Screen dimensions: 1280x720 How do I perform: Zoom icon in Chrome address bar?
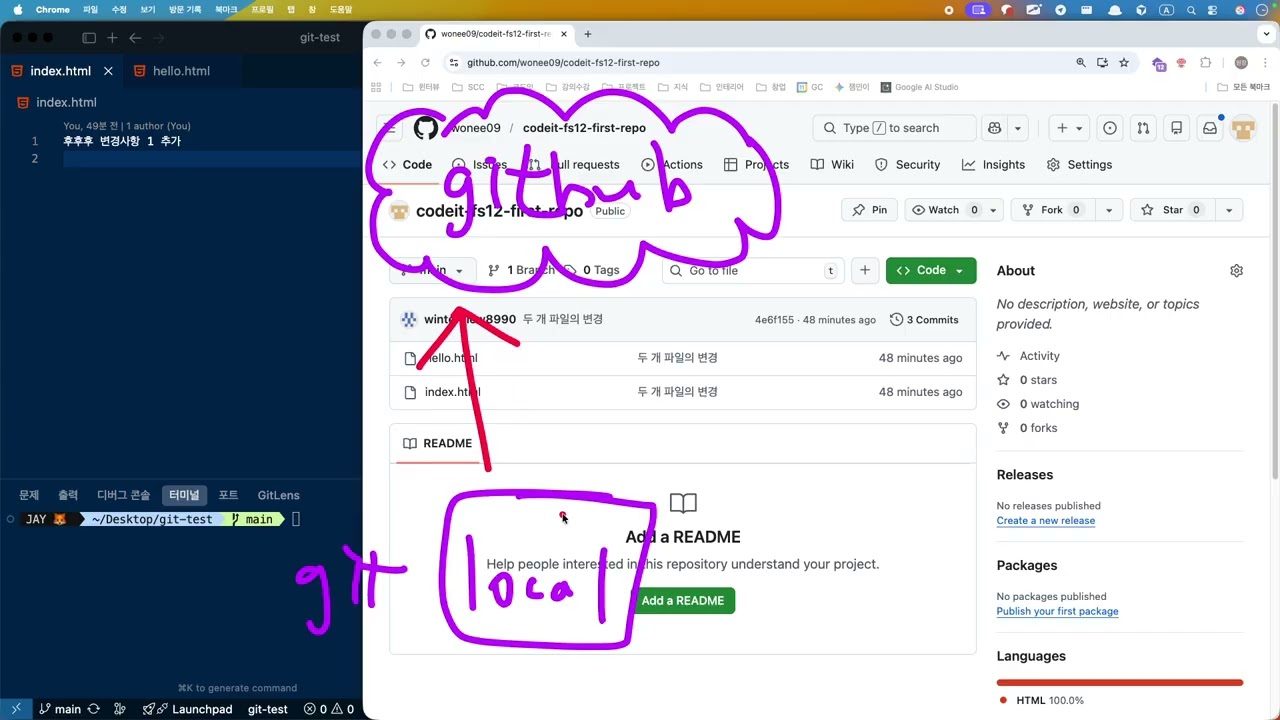pos(1080,62)
